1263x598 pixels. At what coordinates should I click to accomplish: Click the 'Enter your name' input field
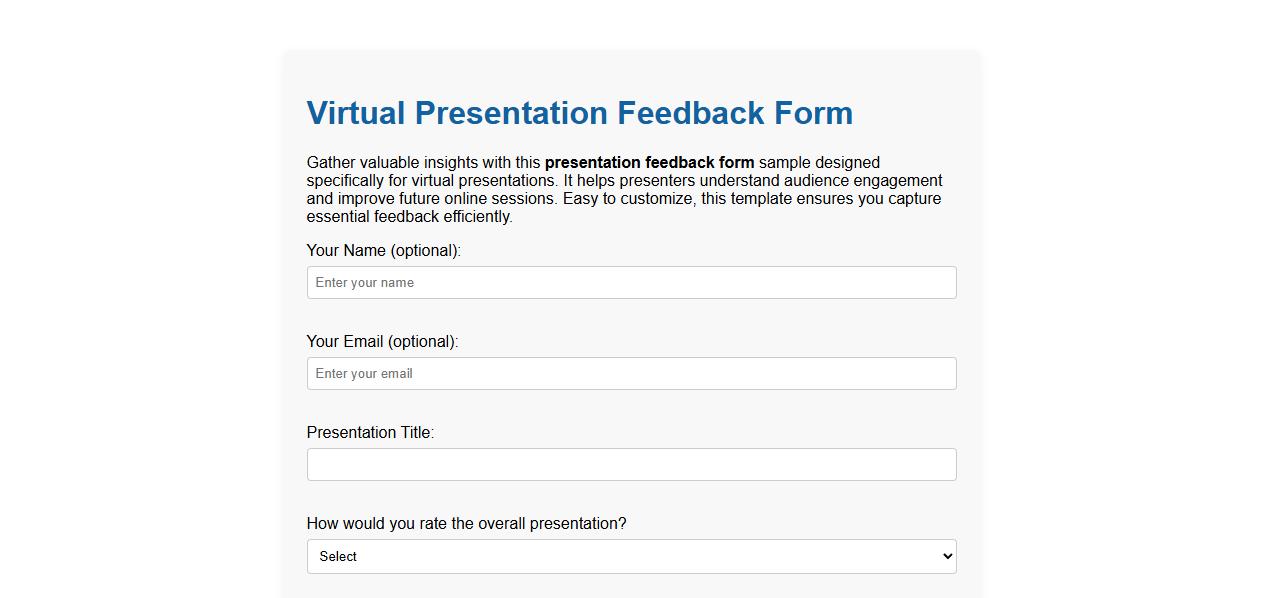coord(631,282)
